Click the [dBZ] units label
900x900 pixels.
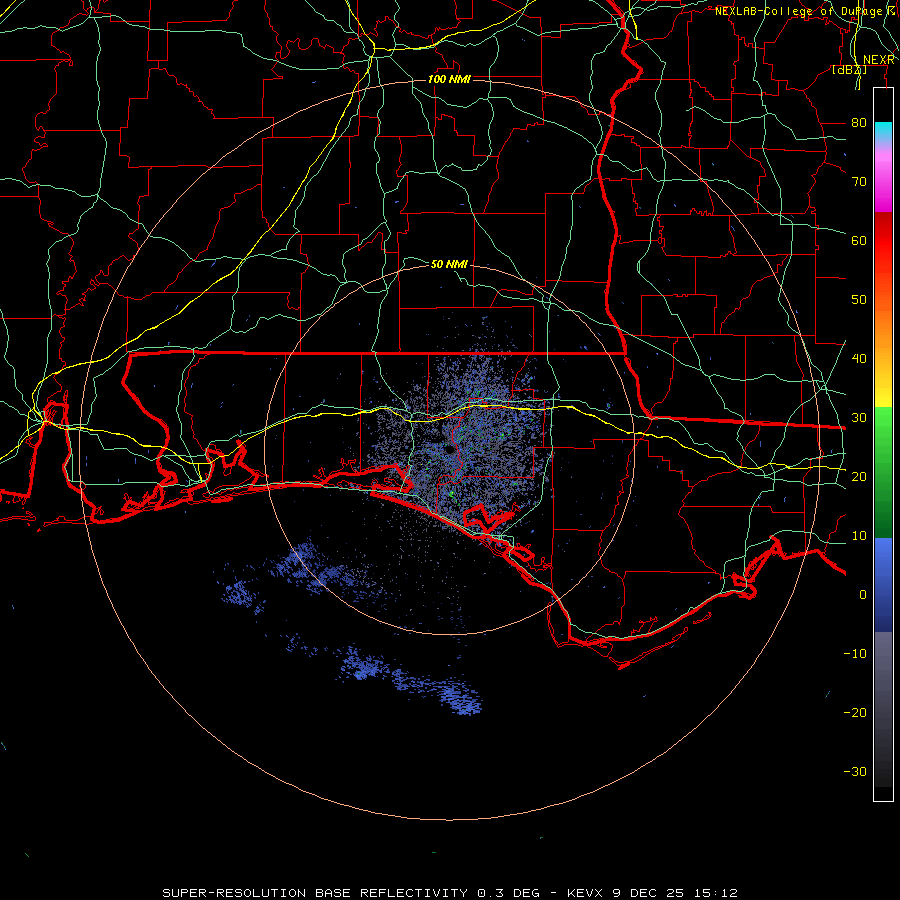pyautogui.click(x=849, y=70)
